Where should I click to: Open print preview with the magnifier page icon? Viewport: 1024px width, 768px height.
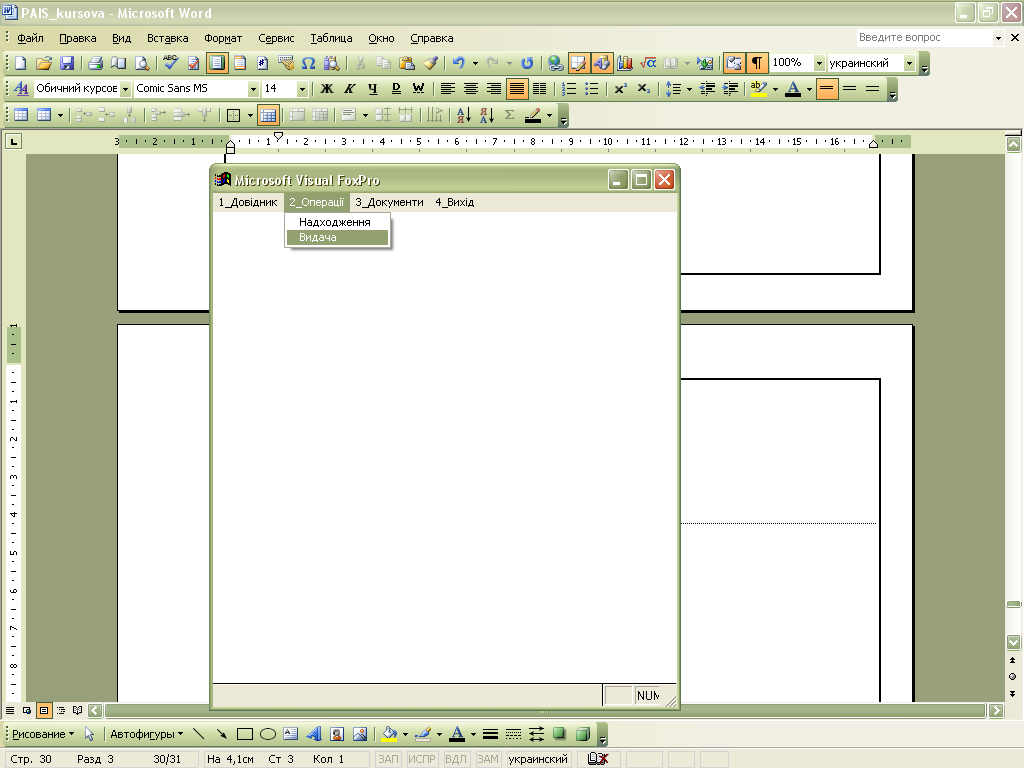141,63
